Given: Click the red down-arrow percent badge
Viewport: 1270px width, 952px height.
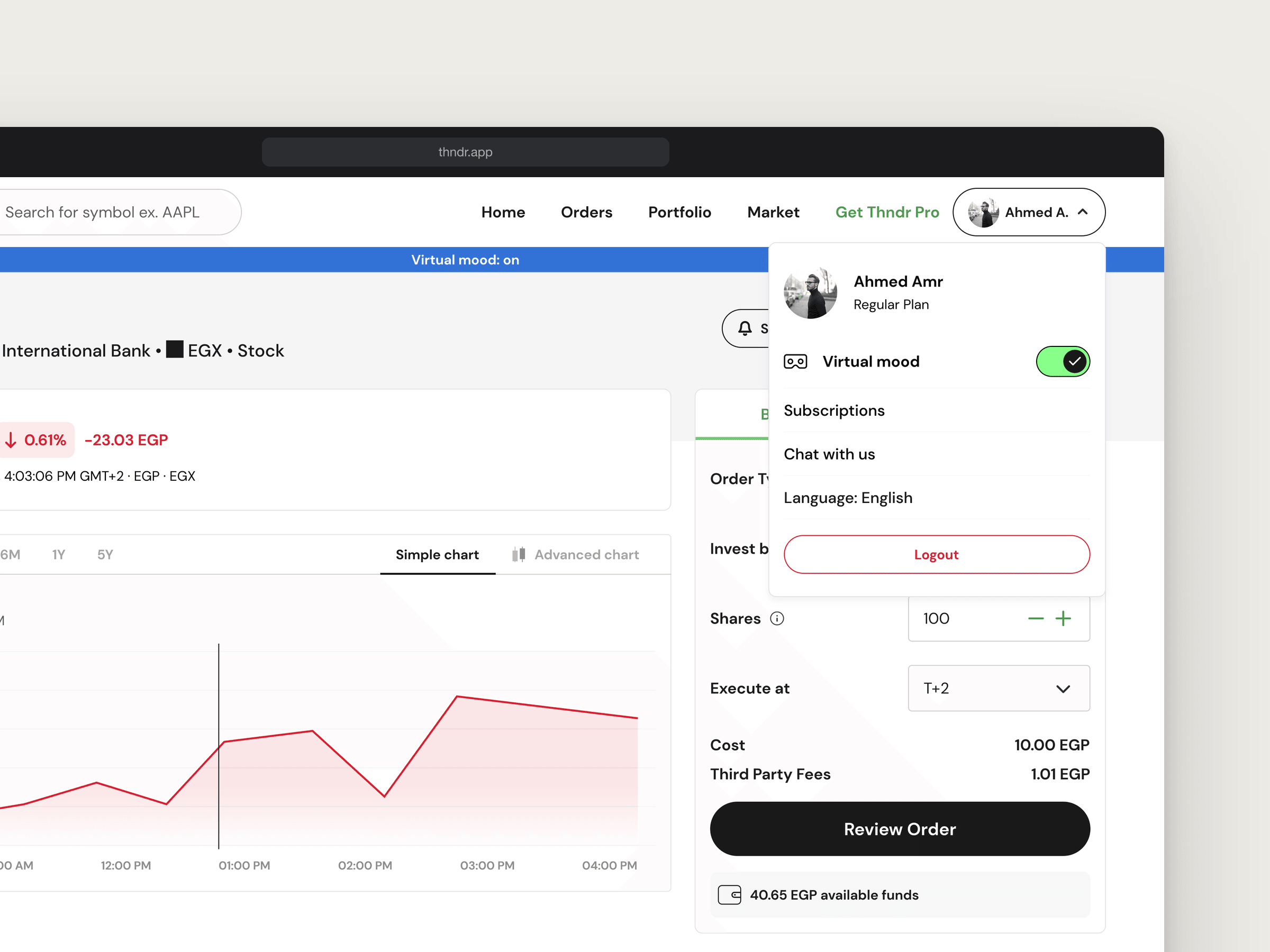Looking at the screenshot, I should (35, 440).
